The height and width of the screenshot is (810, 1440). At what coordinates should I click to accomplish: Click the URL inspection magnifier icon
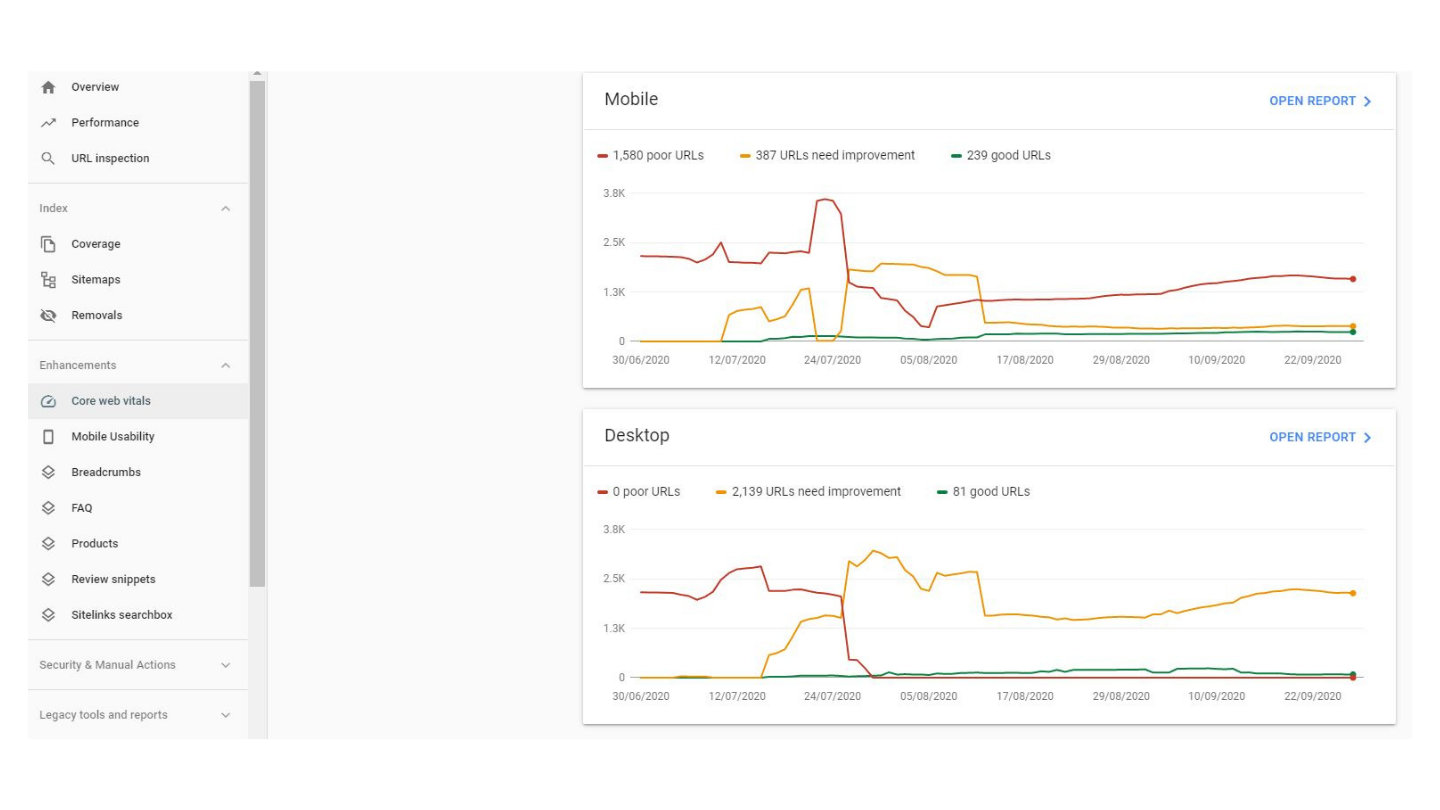48,158
